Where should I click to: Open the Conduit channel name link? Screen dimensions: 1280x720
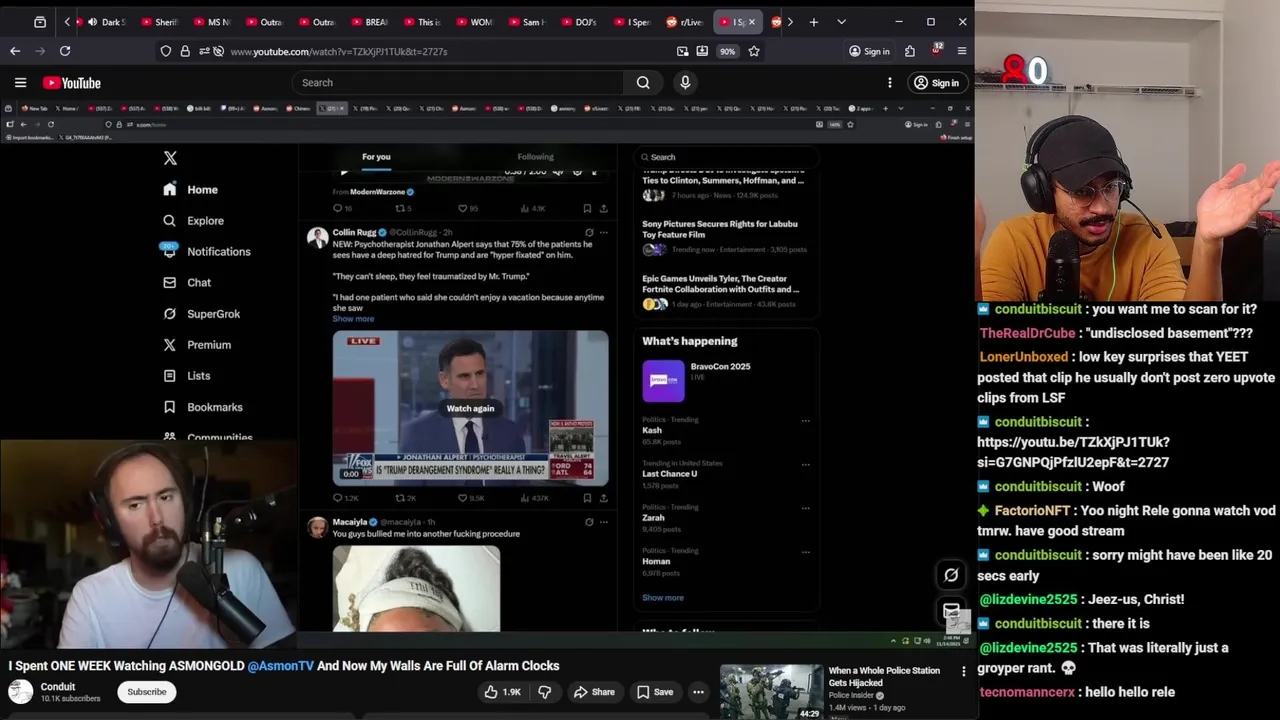(x=58, y=687)
